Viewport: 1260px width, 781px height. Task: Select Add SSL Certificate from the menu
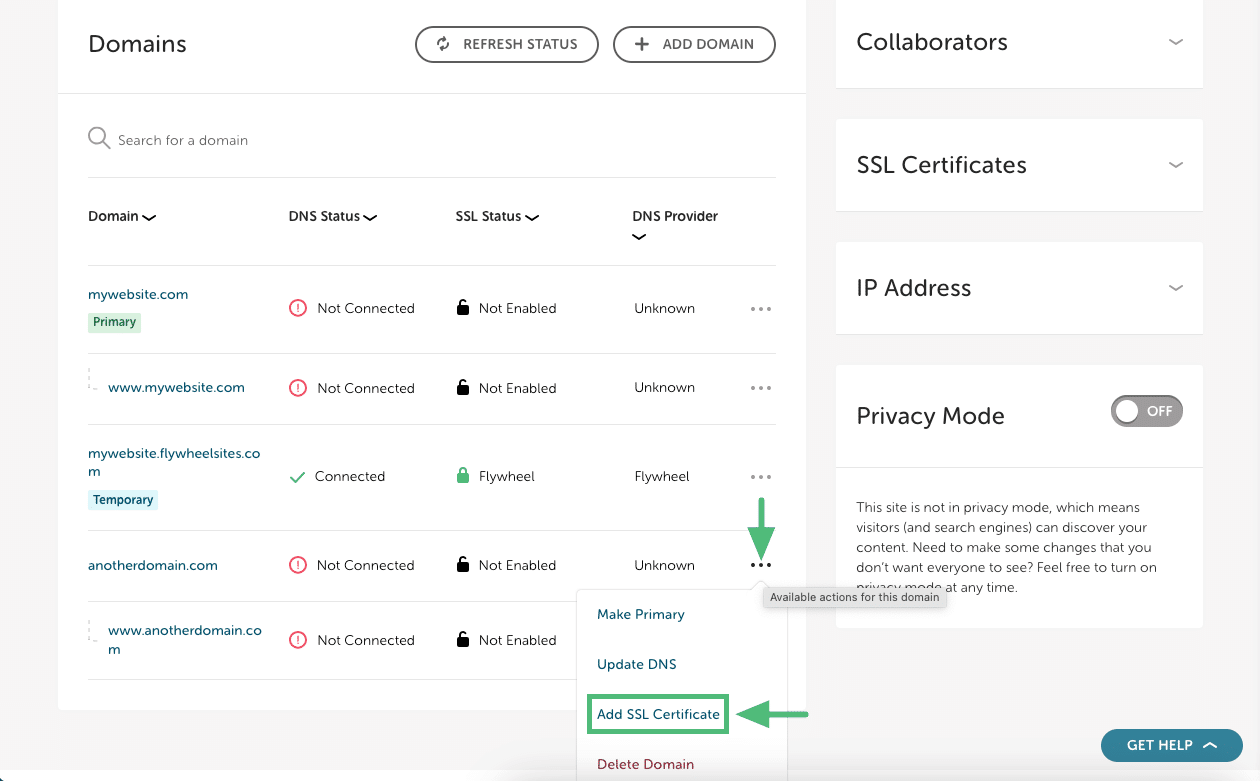click(657, 714)
